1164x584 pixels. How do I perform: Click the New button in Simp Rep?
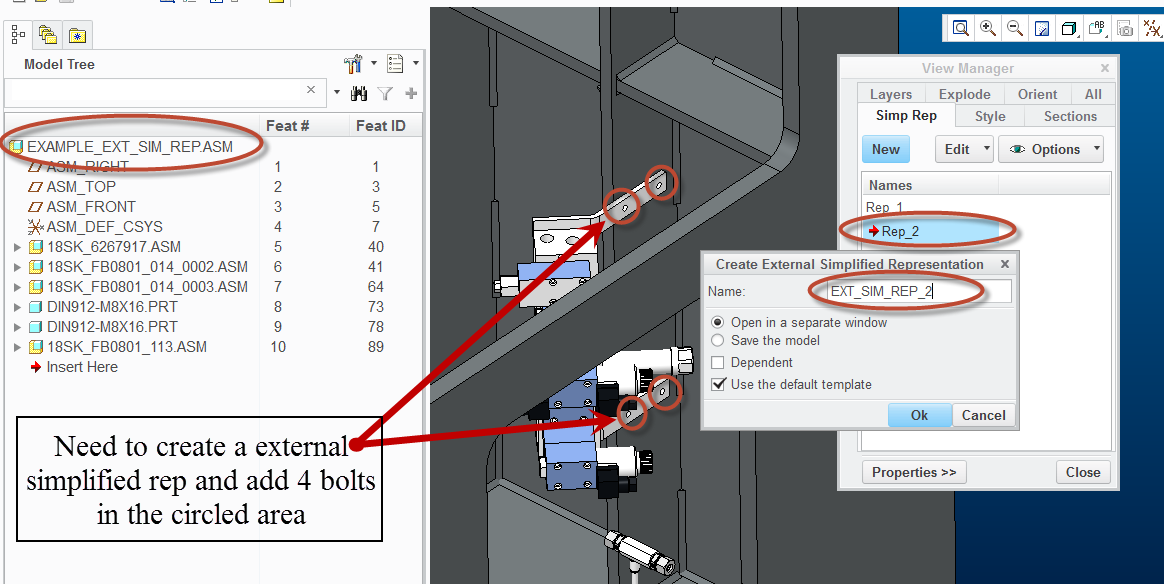click(x=885, y=149)
